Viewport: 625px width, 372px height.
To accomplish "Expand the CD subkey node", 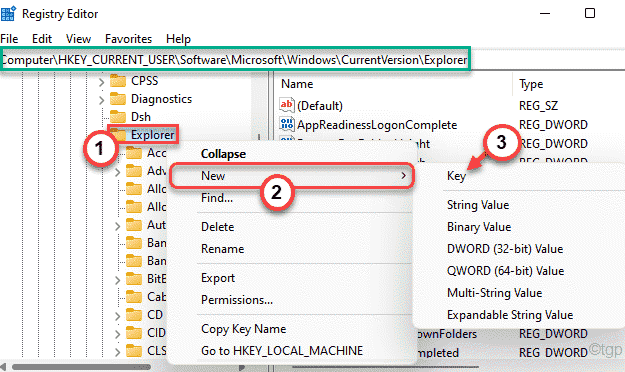I will click(117, 316).
